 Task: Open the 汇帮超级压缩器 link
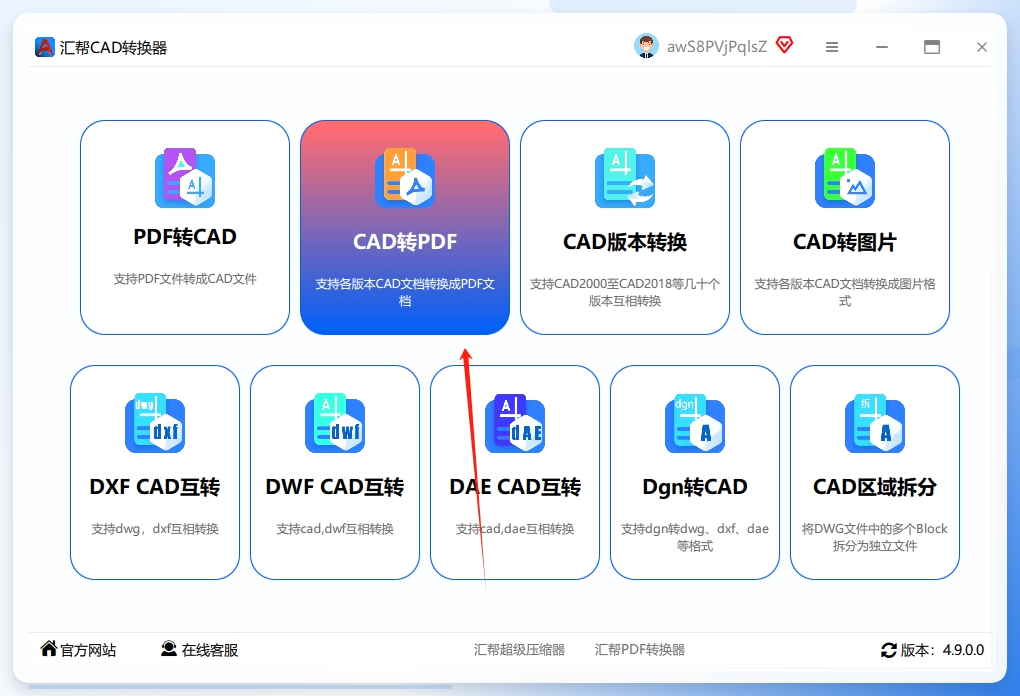click(519, 649)
